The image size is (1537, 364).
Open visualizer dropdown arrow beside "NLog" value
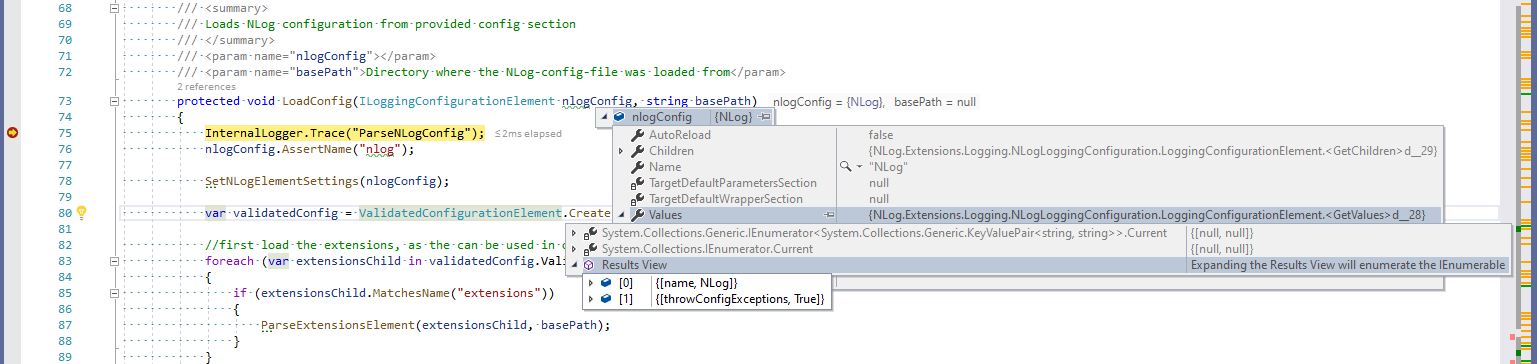coord(859,167)
